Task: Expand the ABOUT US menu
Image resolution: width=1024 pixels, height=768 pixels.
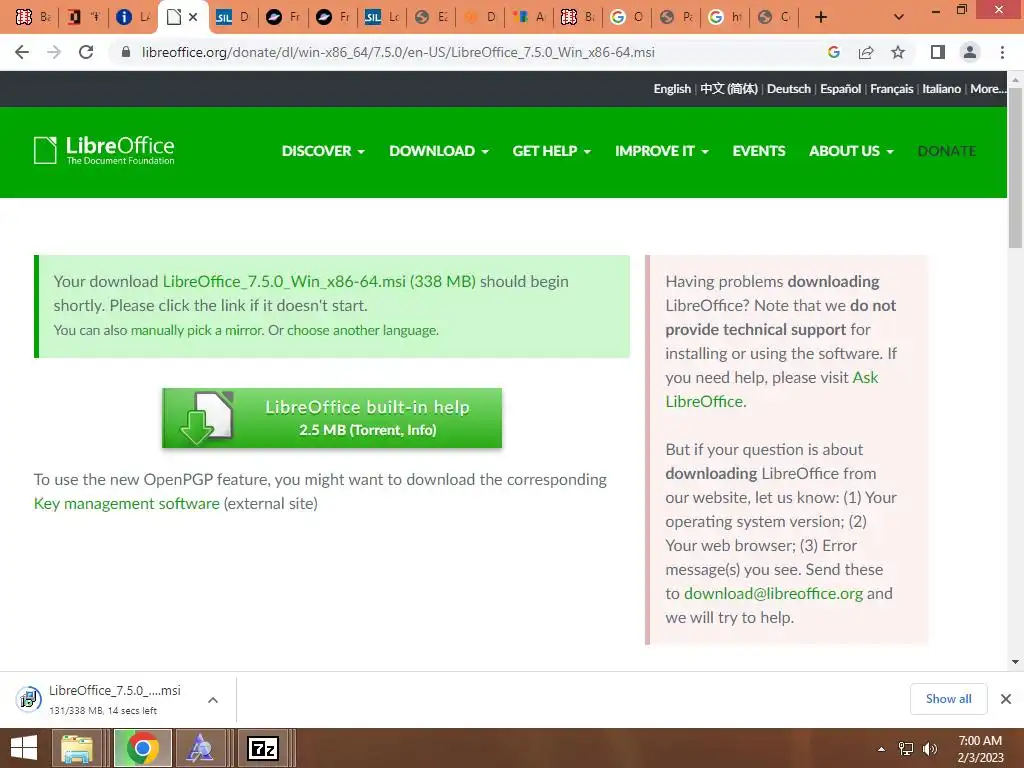Action: [851, 151]
